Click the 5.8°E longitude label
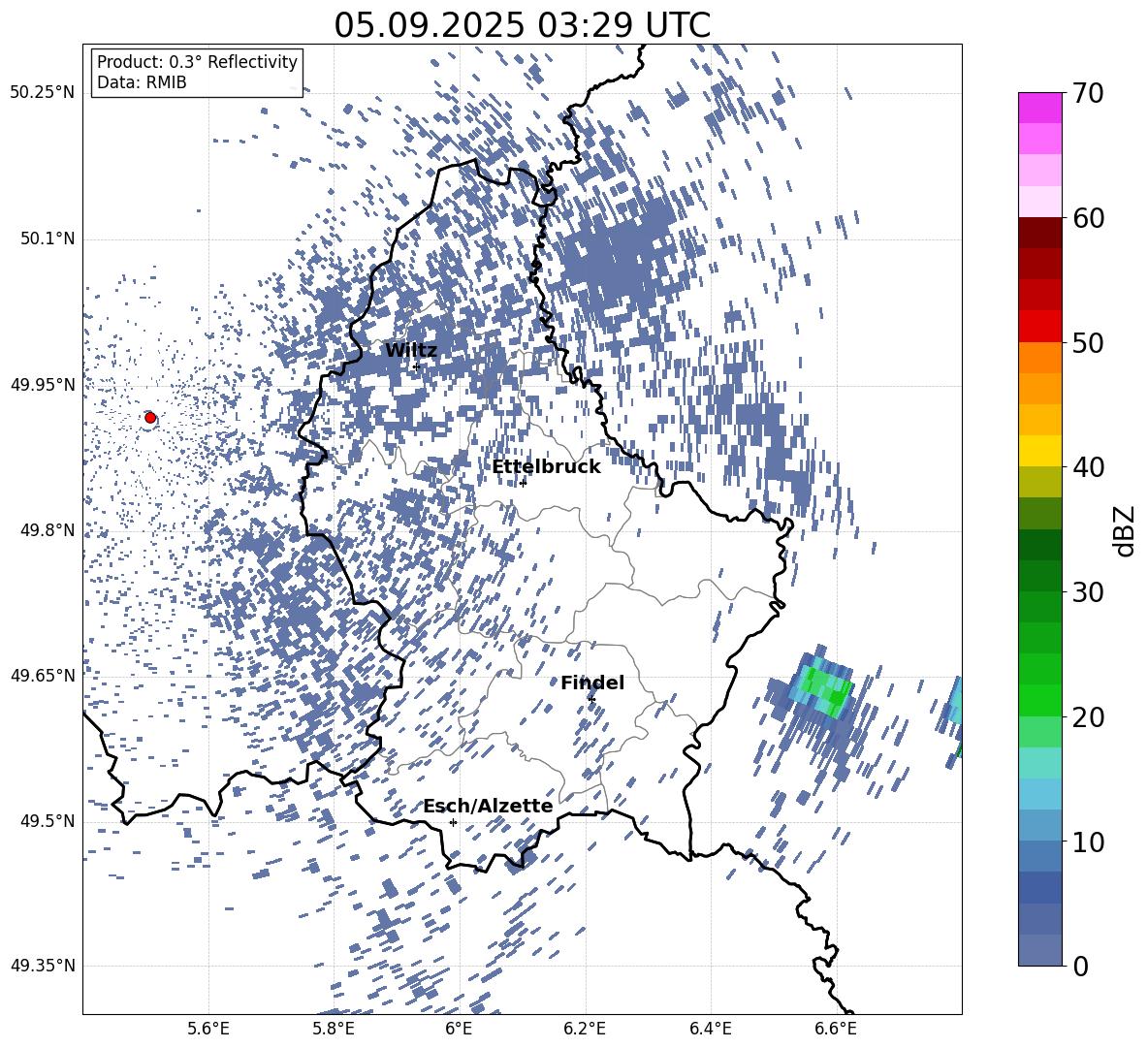 pos(334,1029)
